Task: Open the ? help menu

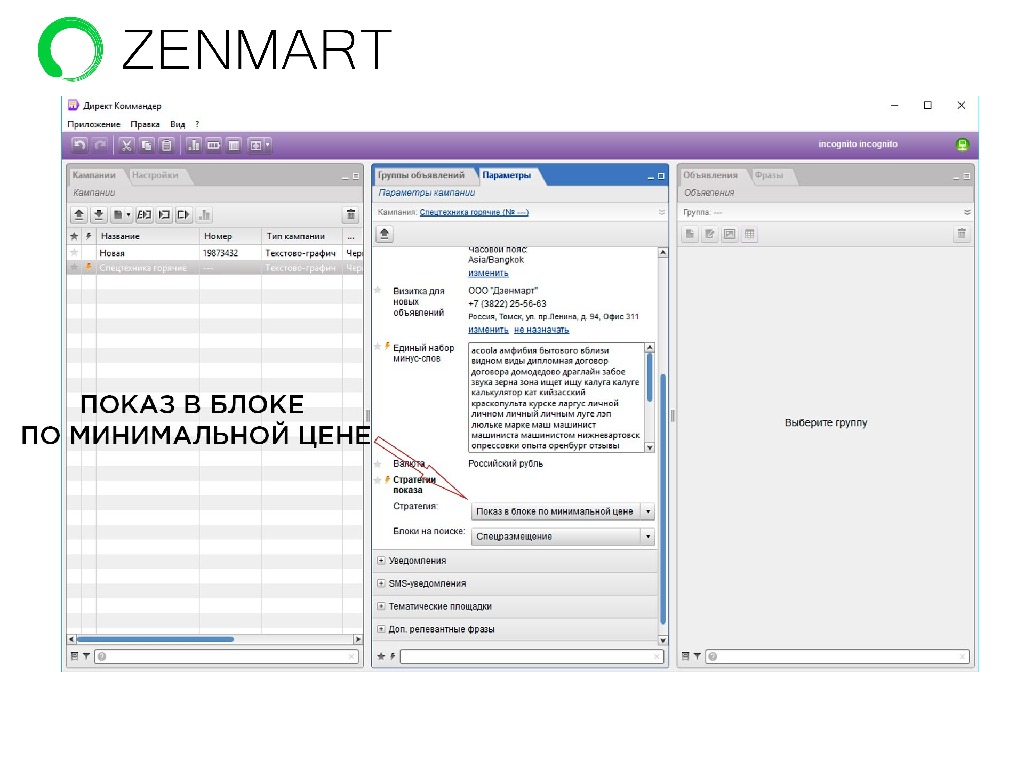Action: coord(197,124)
